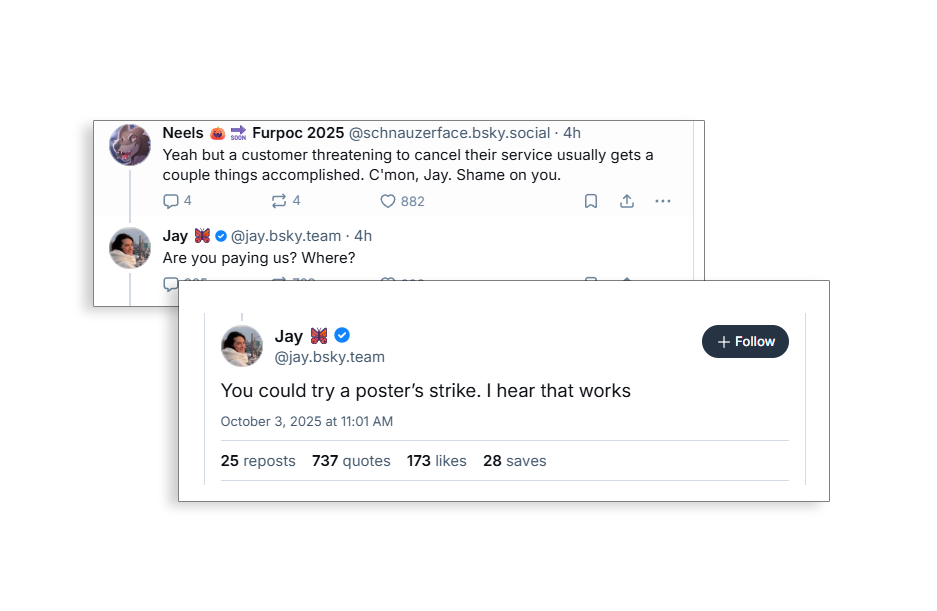Like Neels's post with the heart icon
This screenshot has width=937, height=611.
(x=388, y=201)
